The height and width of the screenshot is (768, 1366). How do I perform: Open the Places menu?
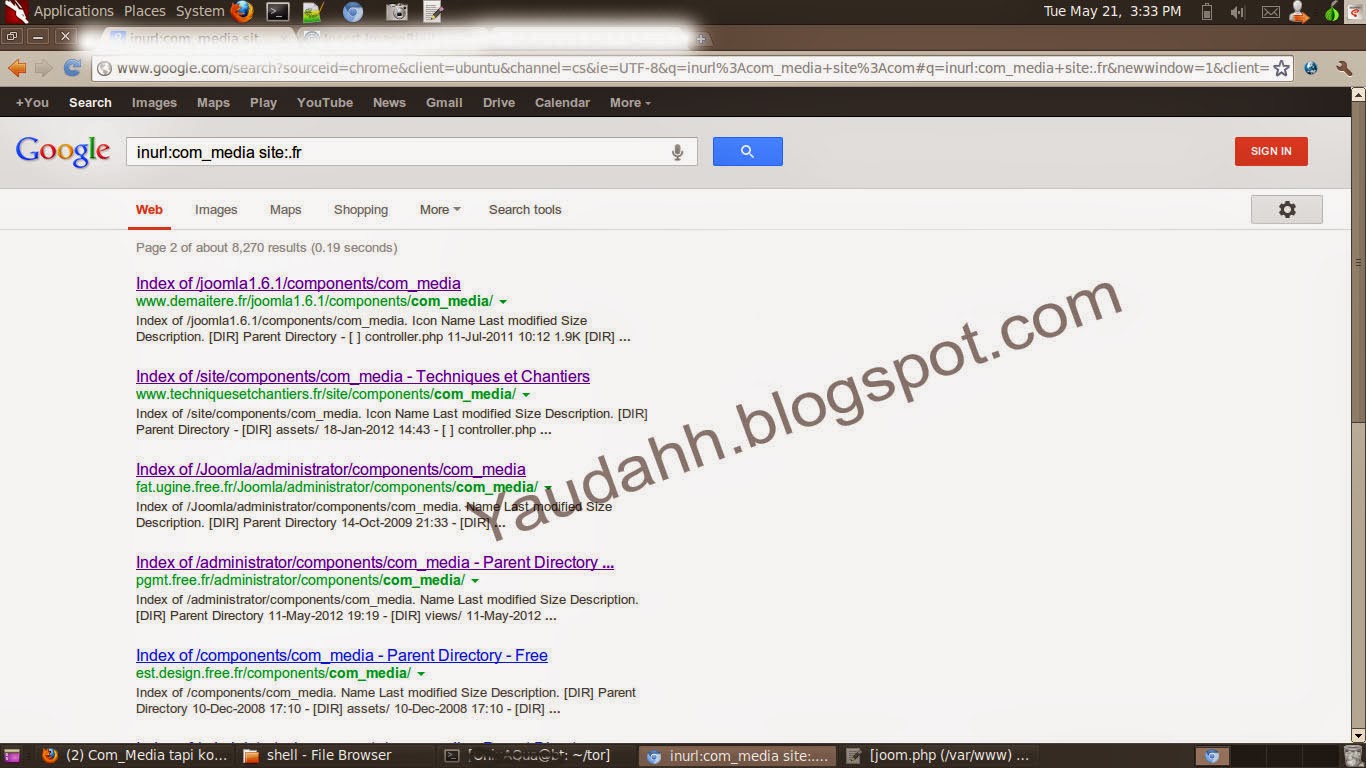pyautogui.click(x=145, y=11)
